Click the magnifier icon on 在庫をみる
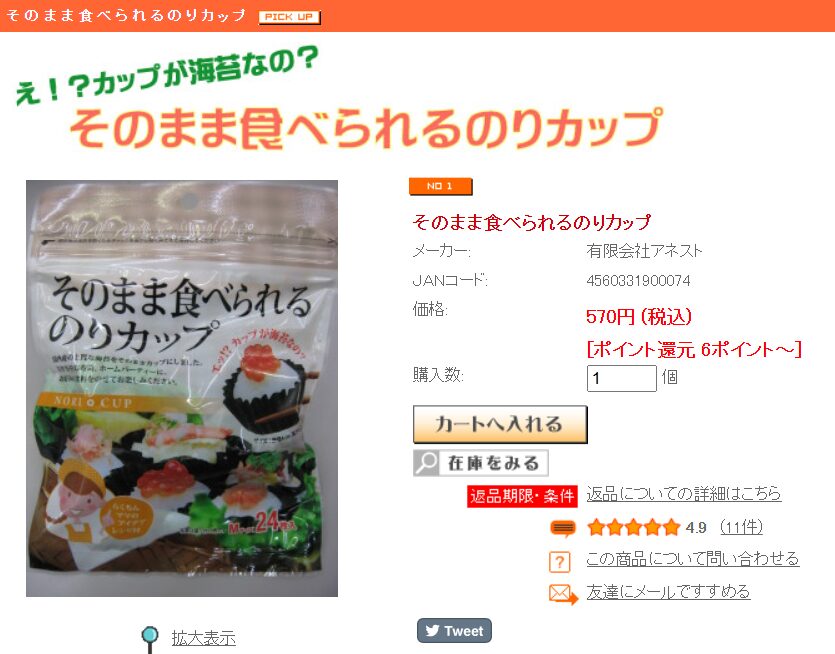The height and width of the screenshot is (654, 835). (426, 463)
